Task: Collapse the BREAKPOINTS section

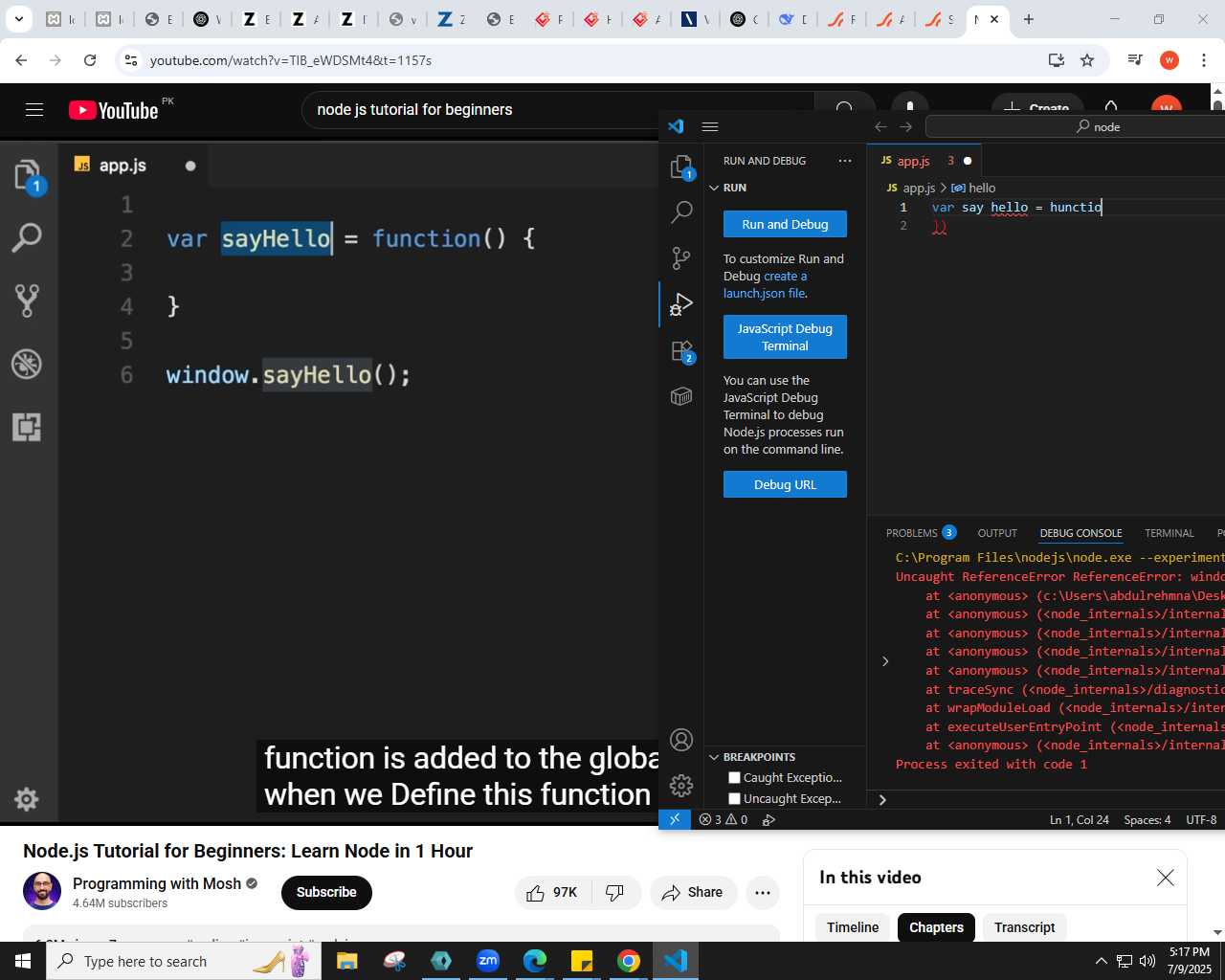Action: tap(714, 757)
